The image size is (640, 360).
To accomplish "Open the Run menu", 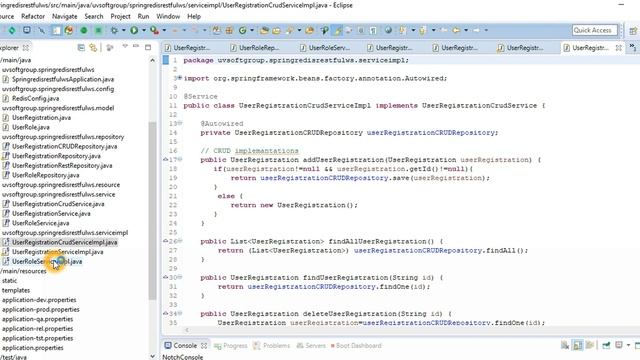I will click(143, 16).
